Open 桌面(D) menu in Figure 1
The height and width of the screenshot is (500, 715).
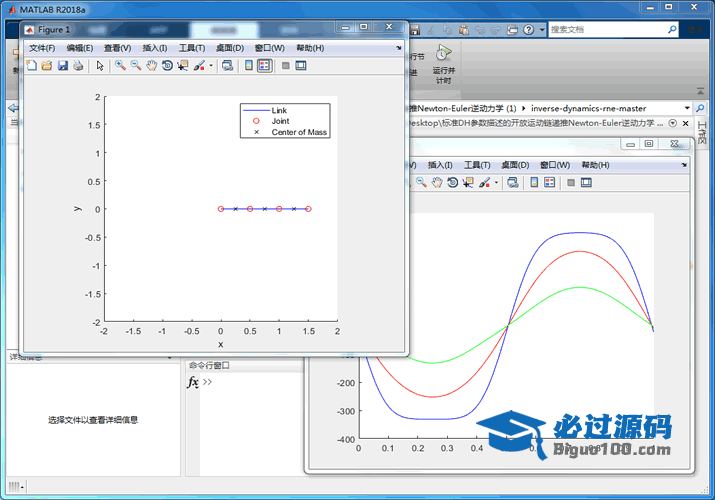(x=230, y=48)
